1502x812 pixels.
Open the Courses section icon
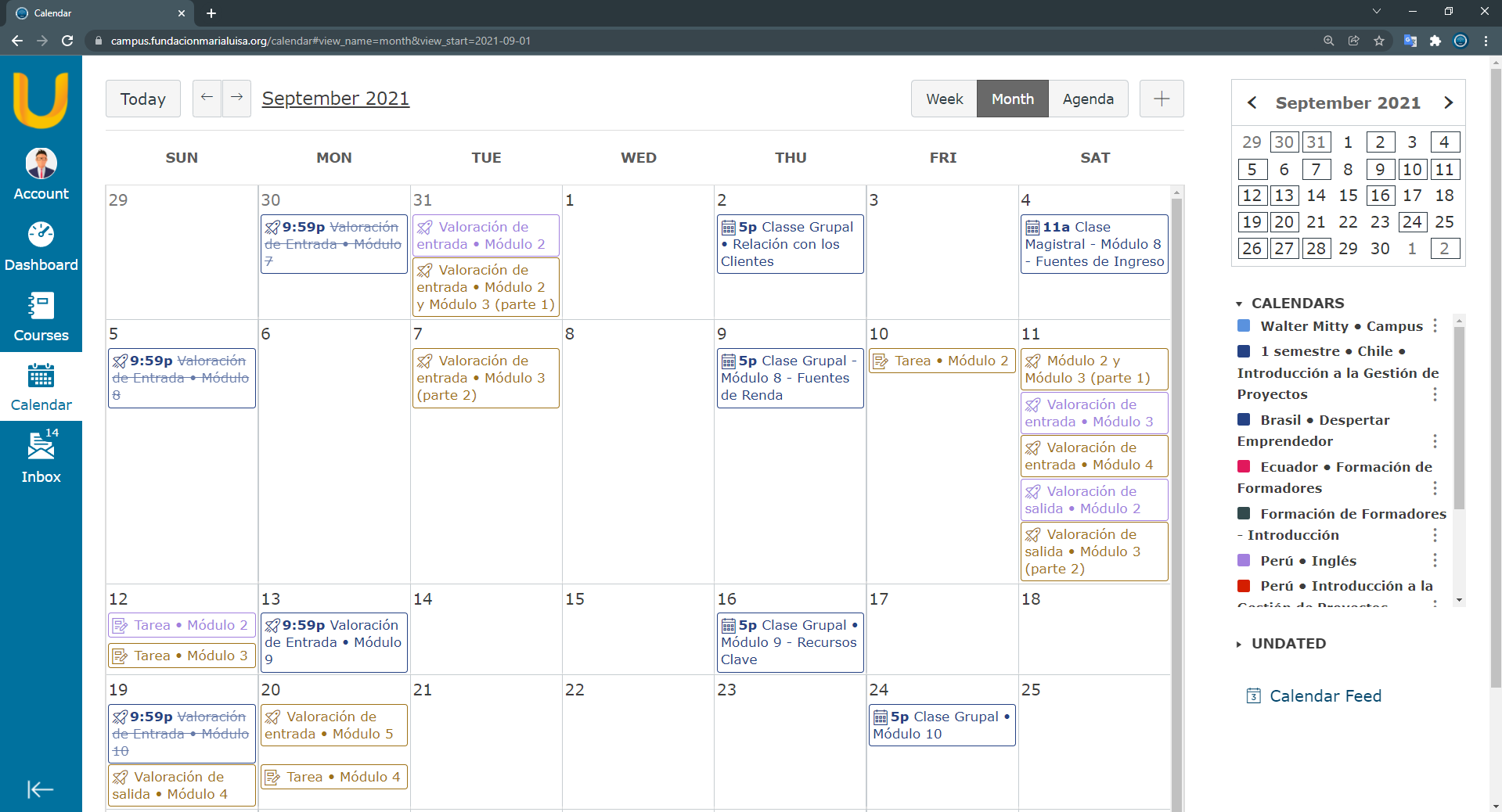coord(41,306)
